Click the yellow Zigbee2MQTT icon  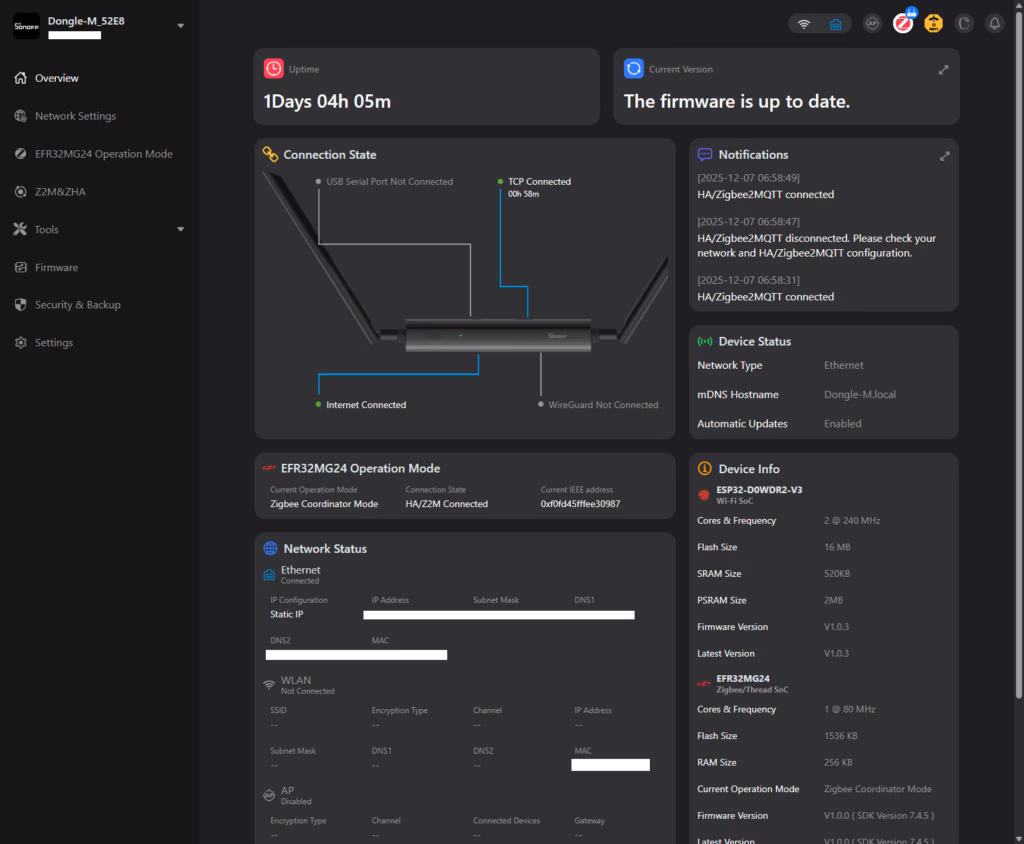click(933, 24)
